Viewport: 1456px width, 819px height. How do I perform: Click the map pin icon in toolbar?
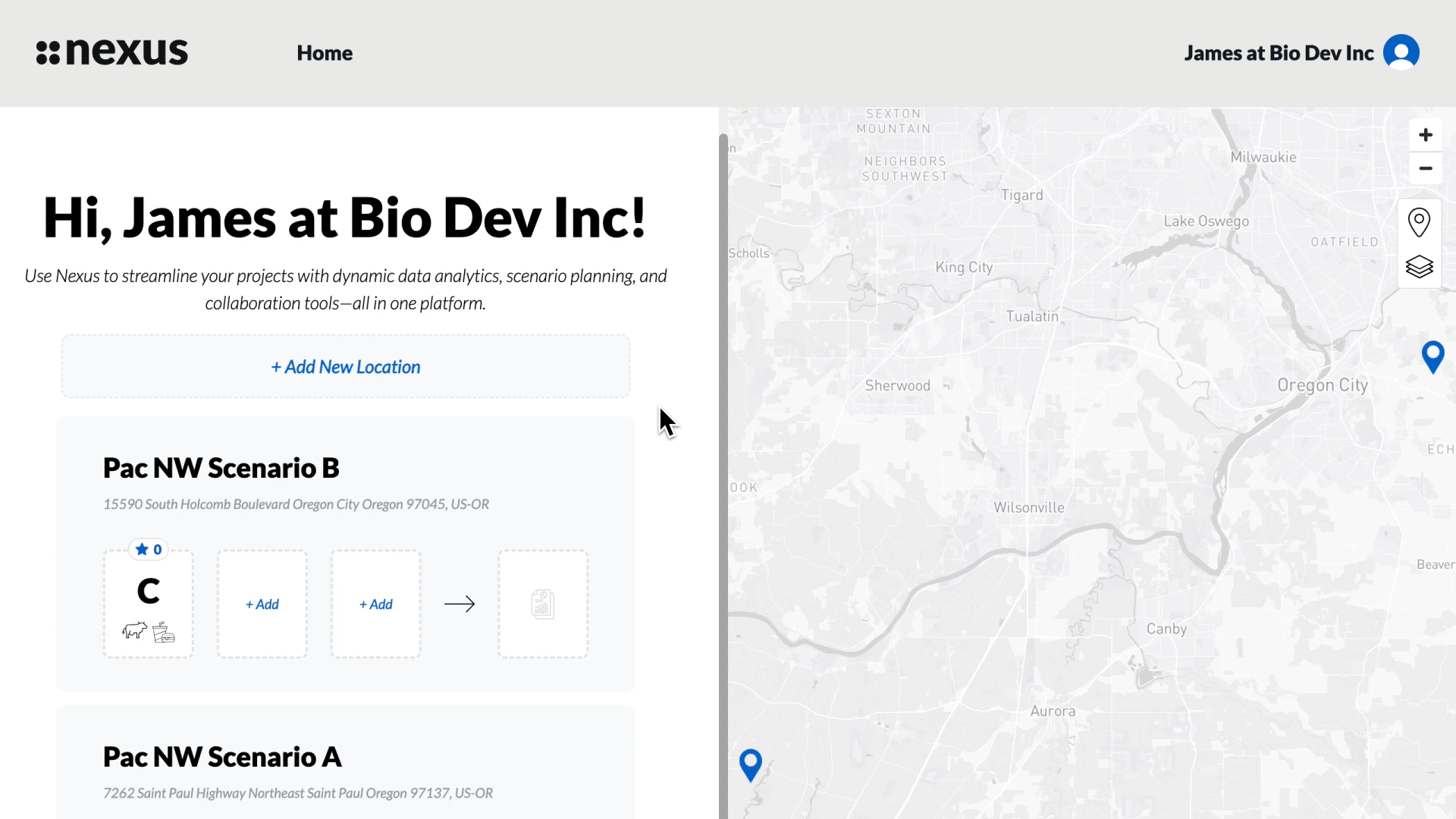[1420, 222]
